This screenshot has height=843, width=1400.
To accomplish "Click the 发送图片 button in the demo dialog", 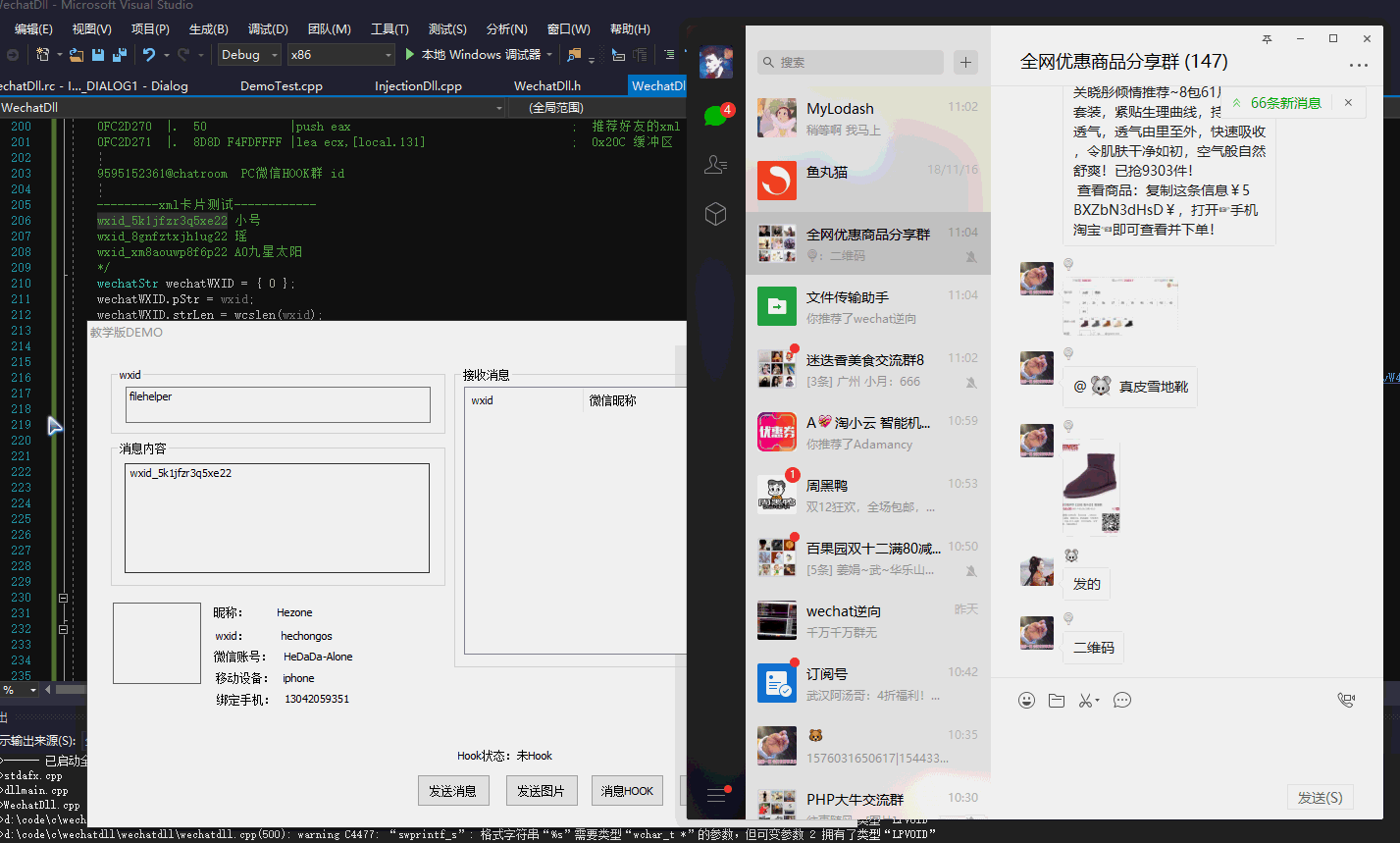I will [x=542, y=790].
